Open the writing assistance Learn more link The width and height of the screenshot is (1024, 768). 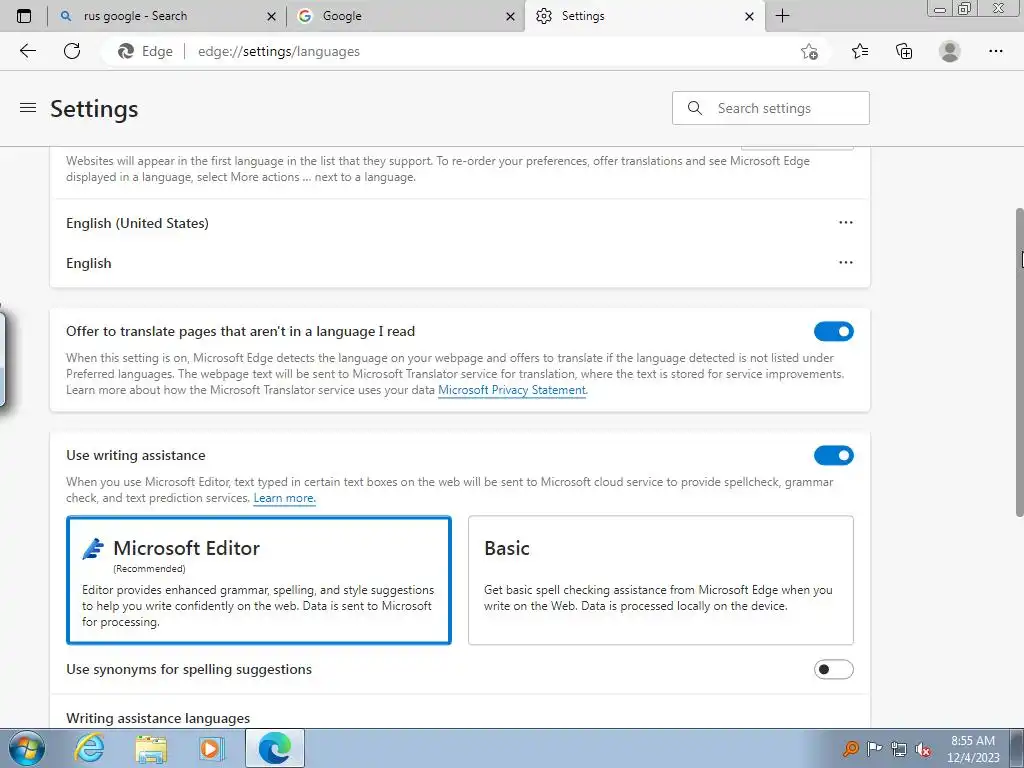click(284, 498)
